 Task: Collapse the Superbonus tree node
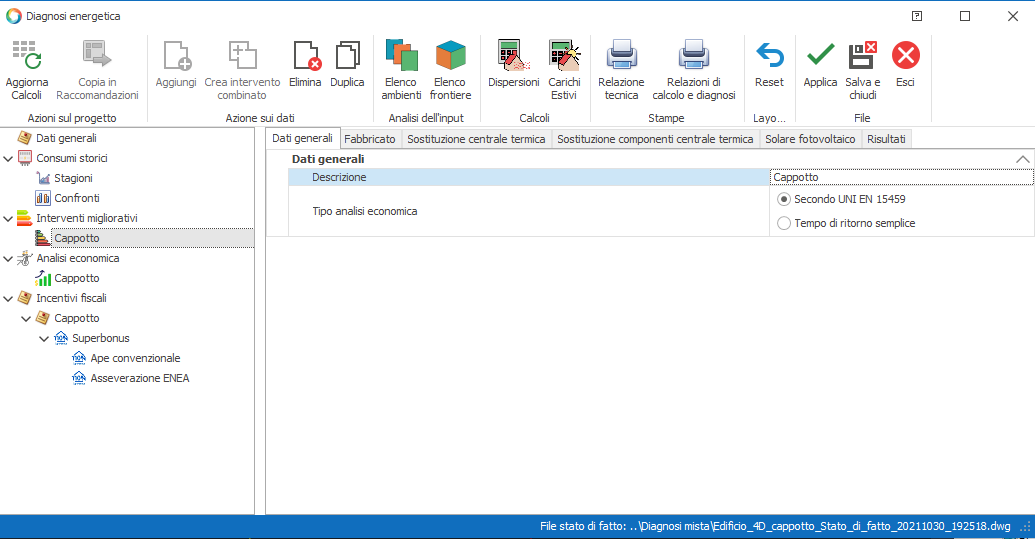tap(44, 338)
